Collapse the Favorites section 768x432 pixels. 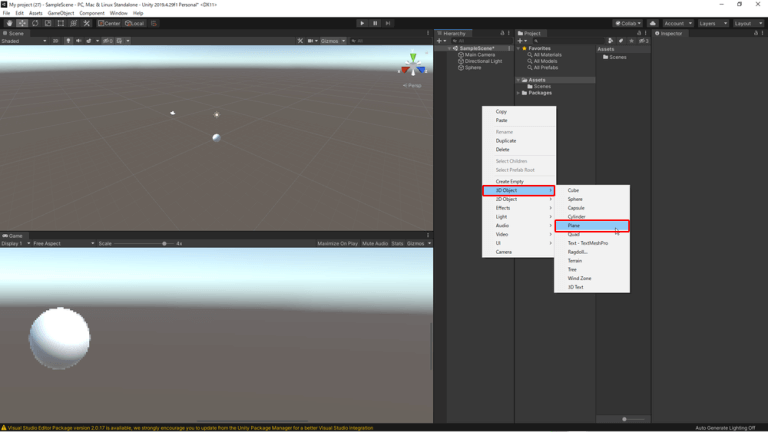(x=519, y=48)
